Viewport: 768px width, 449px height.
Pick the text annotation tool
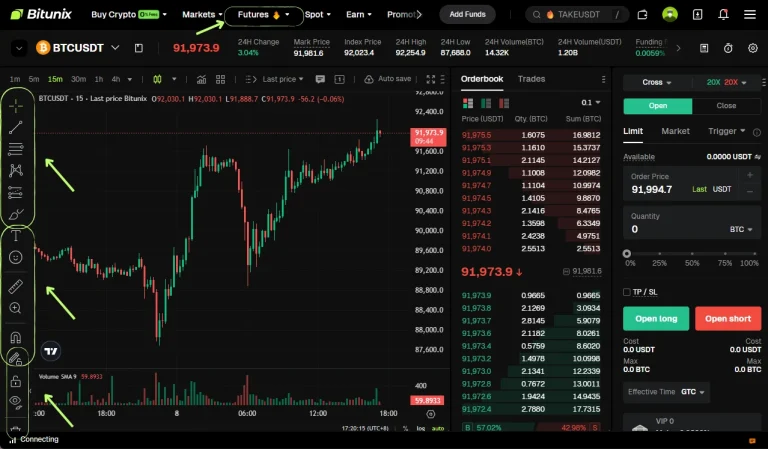click(16, 236)
